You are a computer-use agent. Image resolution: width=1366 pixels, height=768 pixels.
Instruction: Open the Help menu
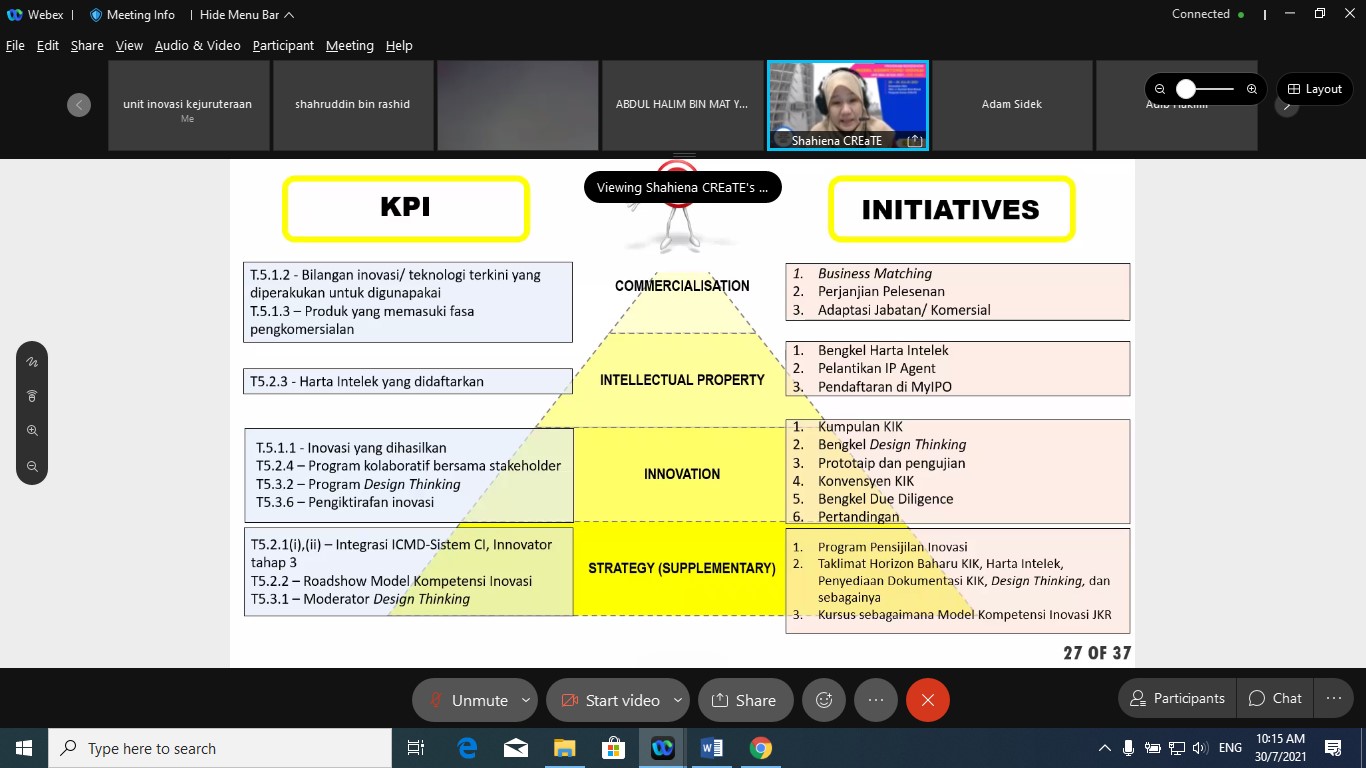click(x=399, y=45)
